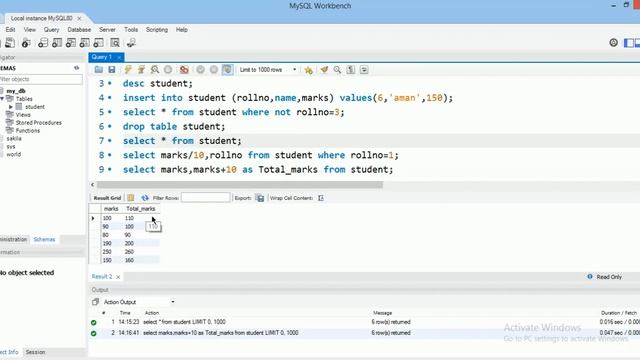Rollback the current transaction icon
The image size is (640, 360).
[214, 70]
